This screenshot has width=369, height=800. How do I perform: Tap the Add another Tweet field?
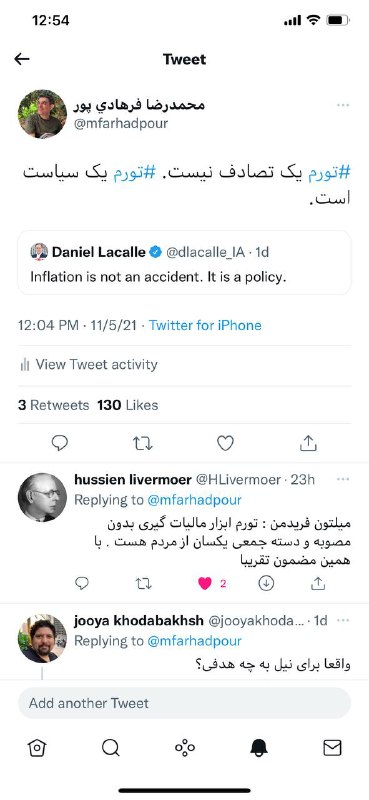tap(184, 703)
